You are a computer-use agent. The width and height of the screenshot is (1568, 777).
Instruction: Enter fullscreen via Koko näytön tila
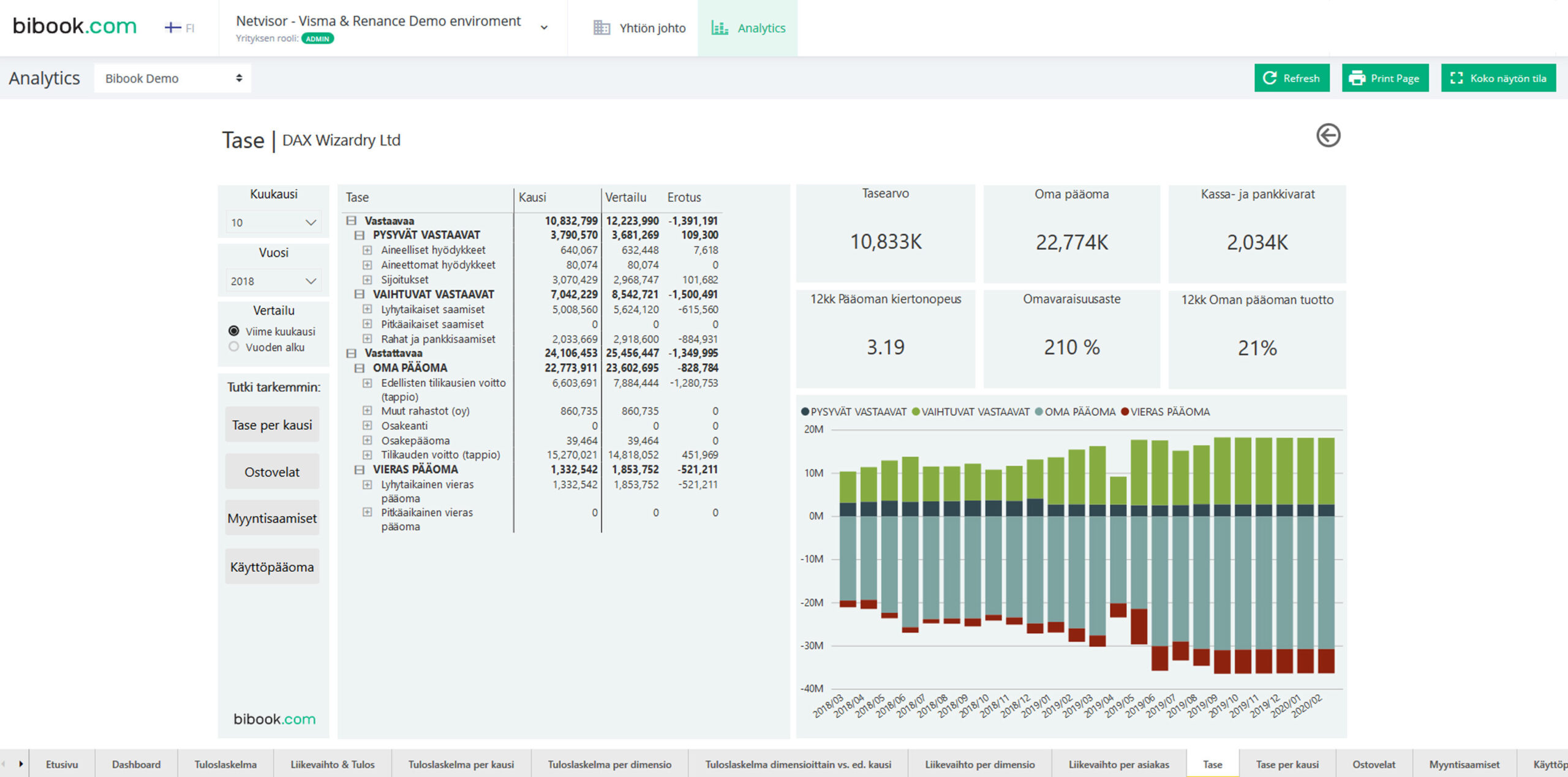click(x=1498, y=78)
